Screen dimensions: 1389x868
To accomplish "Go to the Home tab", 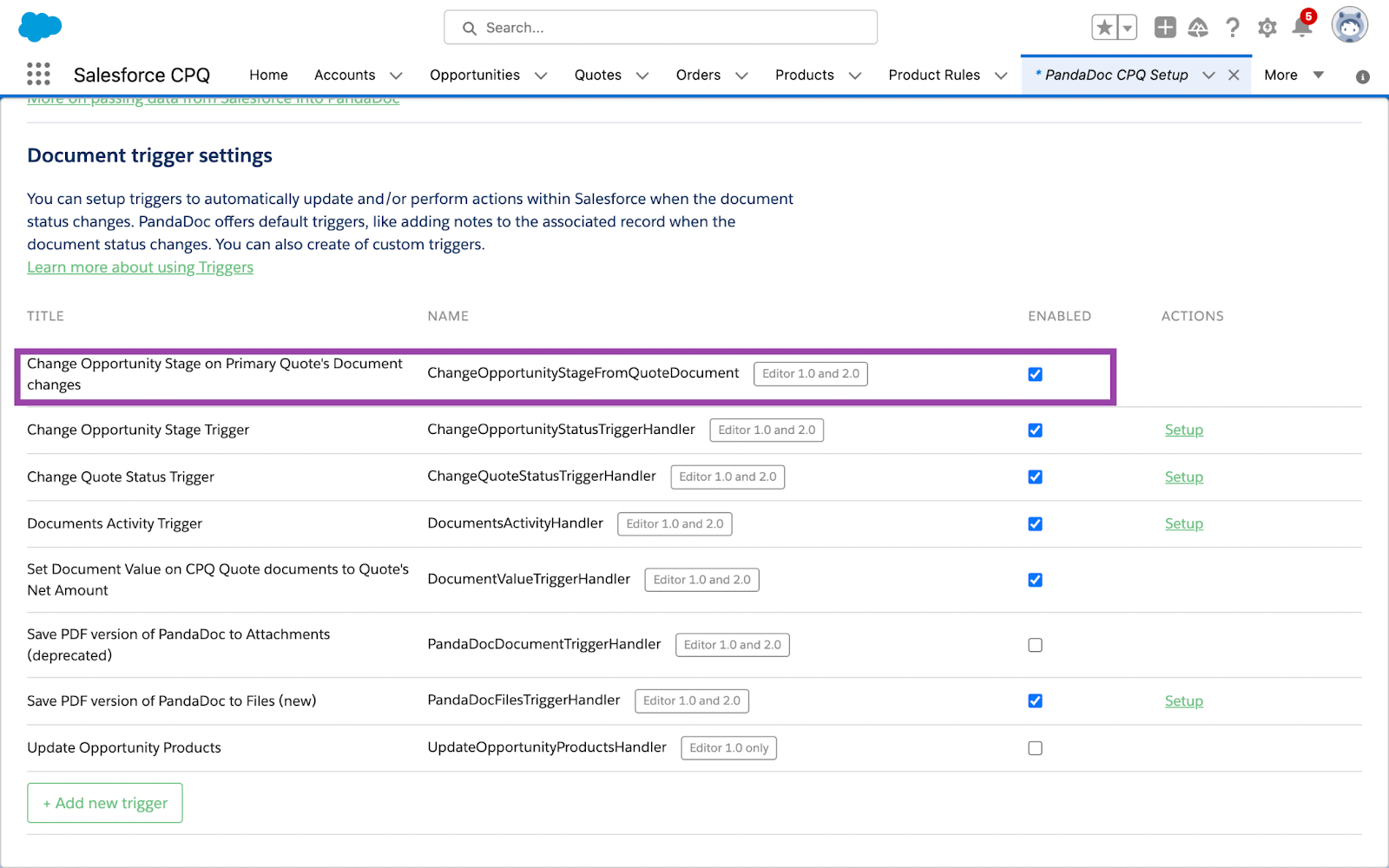I will click(268, 75).
